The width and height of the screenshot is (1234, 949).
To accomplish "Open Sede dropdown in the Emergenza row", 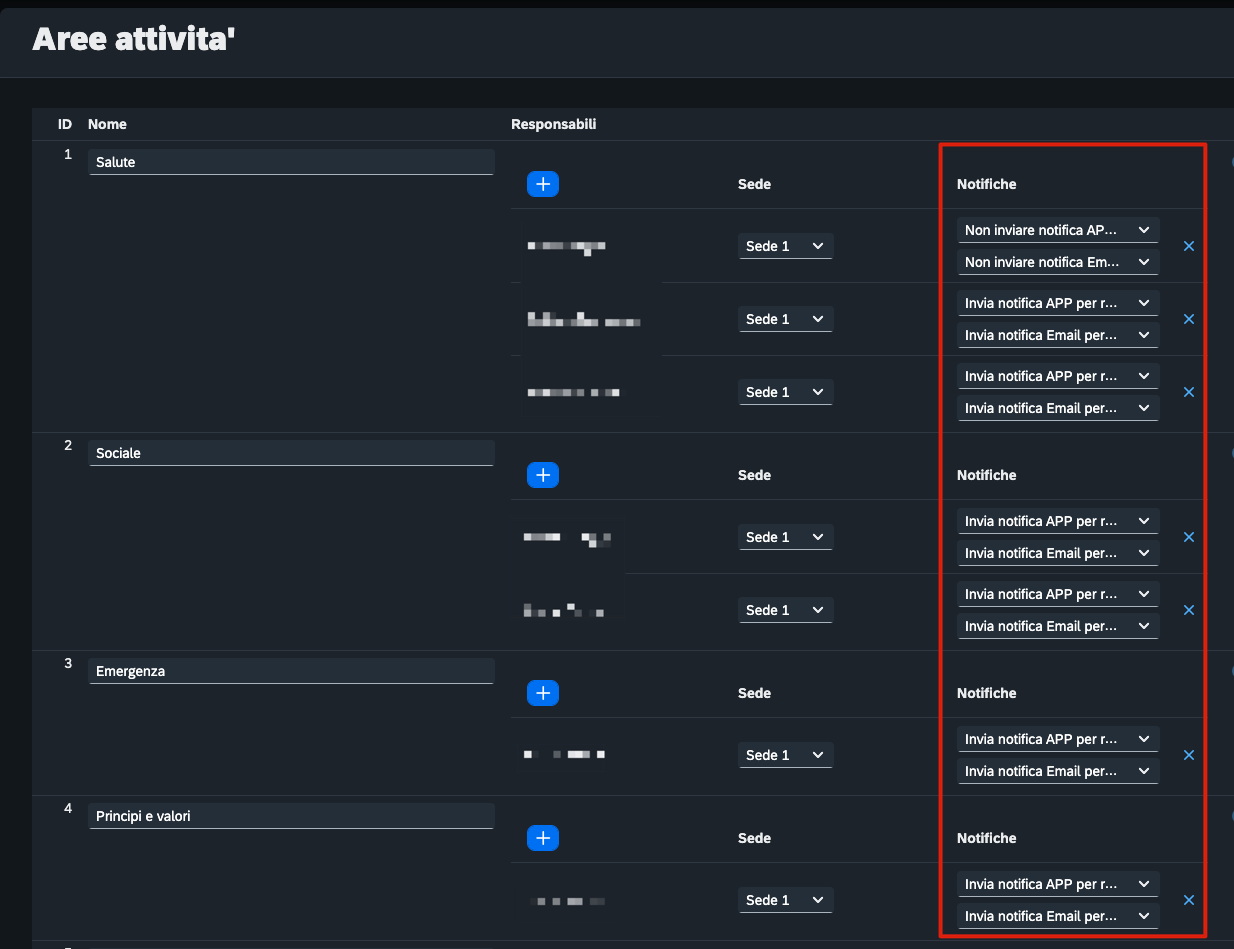I will click(785, 755).
